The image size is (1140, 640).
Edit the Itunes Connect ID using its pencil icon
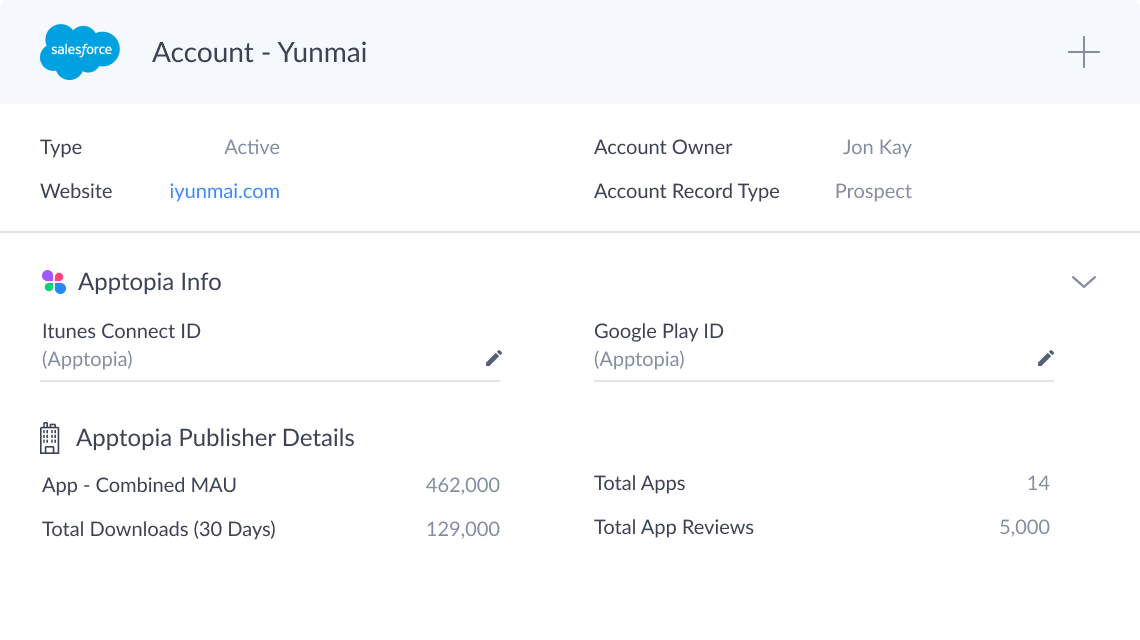[x=494, y=358]
